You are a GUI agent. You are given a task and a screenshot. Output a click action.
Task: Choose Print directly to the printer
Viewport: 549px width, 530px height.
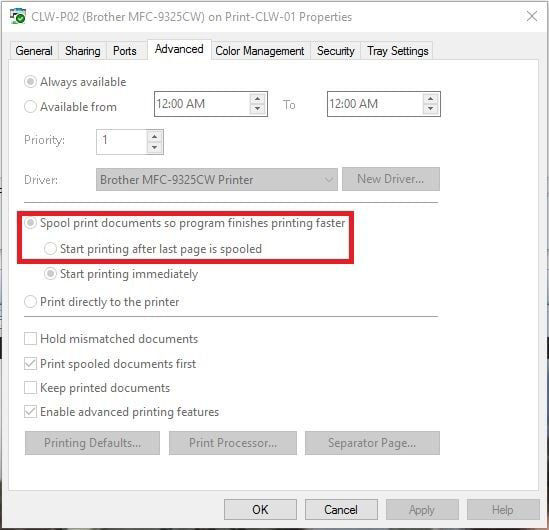[x=30, y=301]
